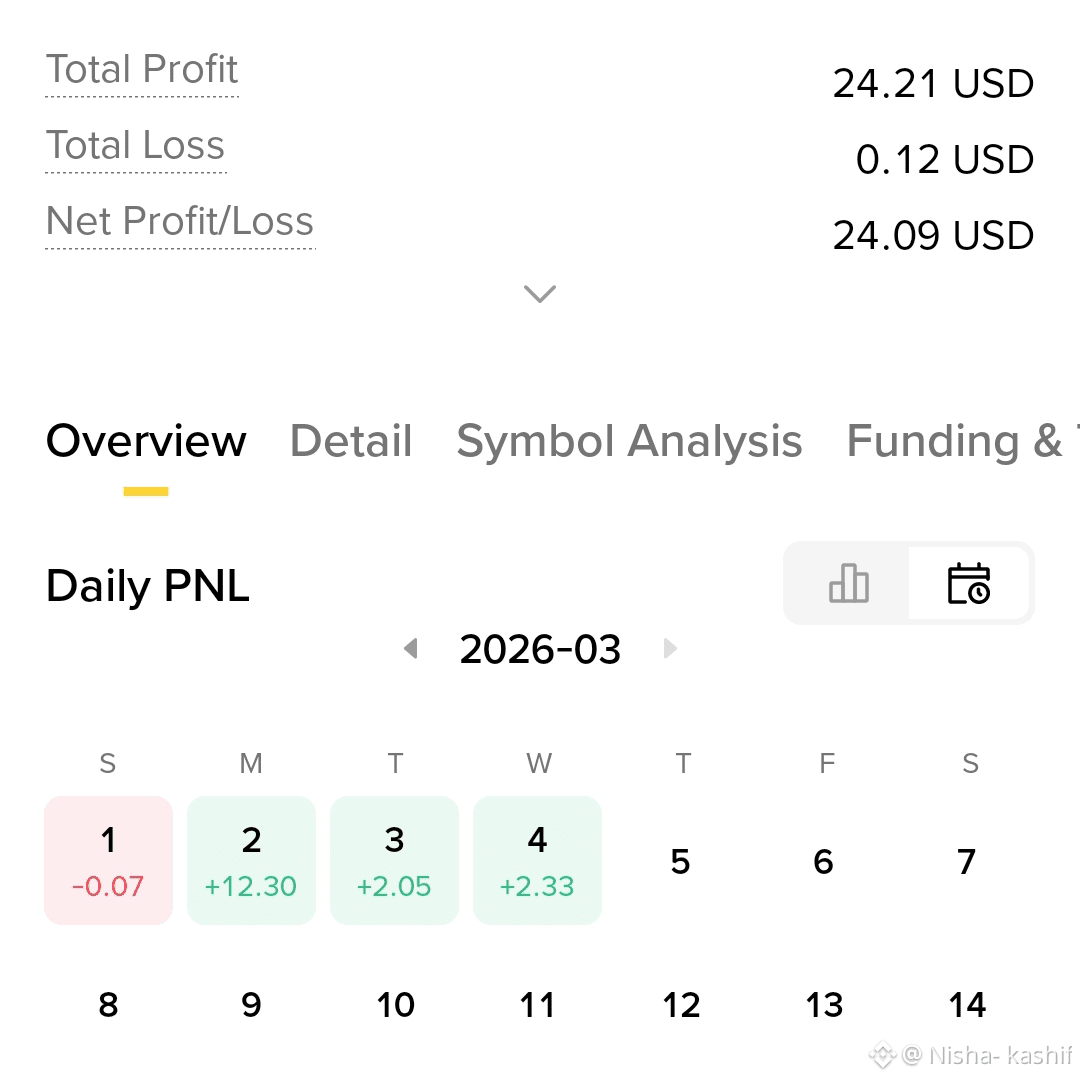Select day 5 in the calendar

coord(681,862)
